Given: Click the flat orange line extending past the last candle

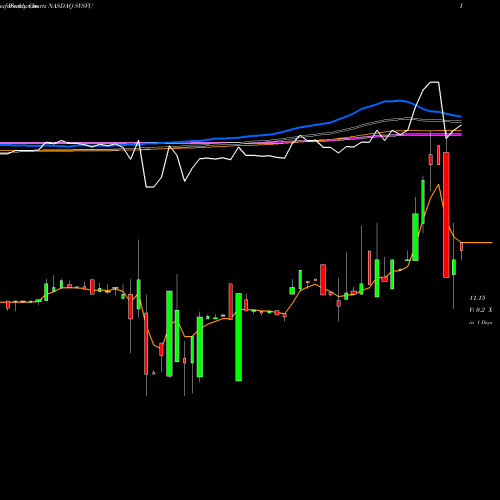Looking at the screenshot, I should point(477,243).
